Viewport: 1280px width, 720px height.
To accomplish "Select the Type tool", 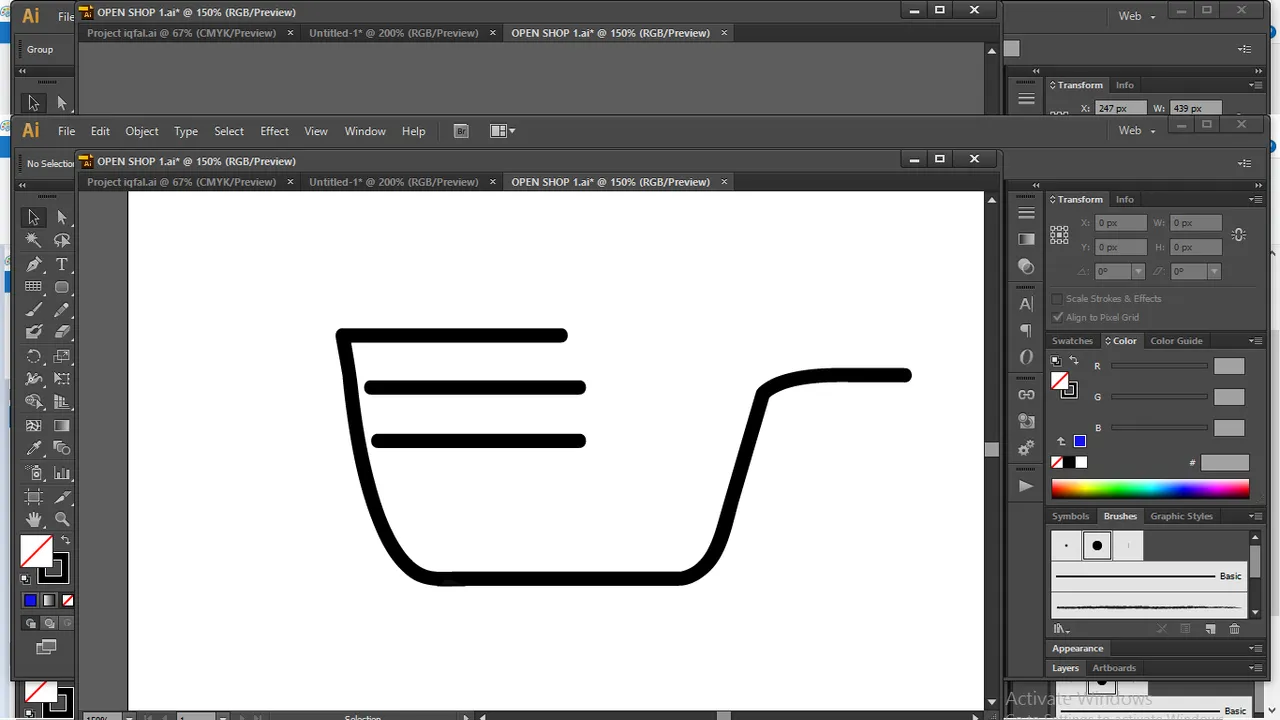I will click(62, 264).
